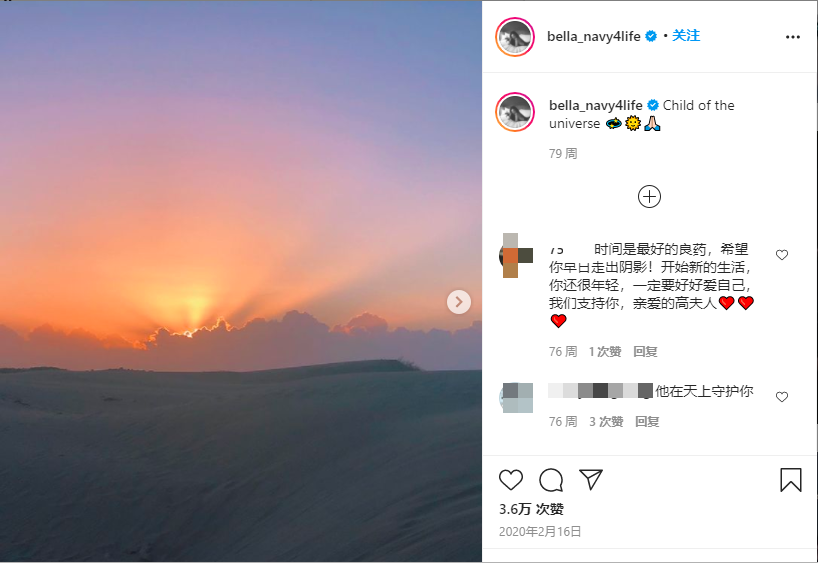
Task: Click the blue 关注 follow button
Action: coord(686,35)
